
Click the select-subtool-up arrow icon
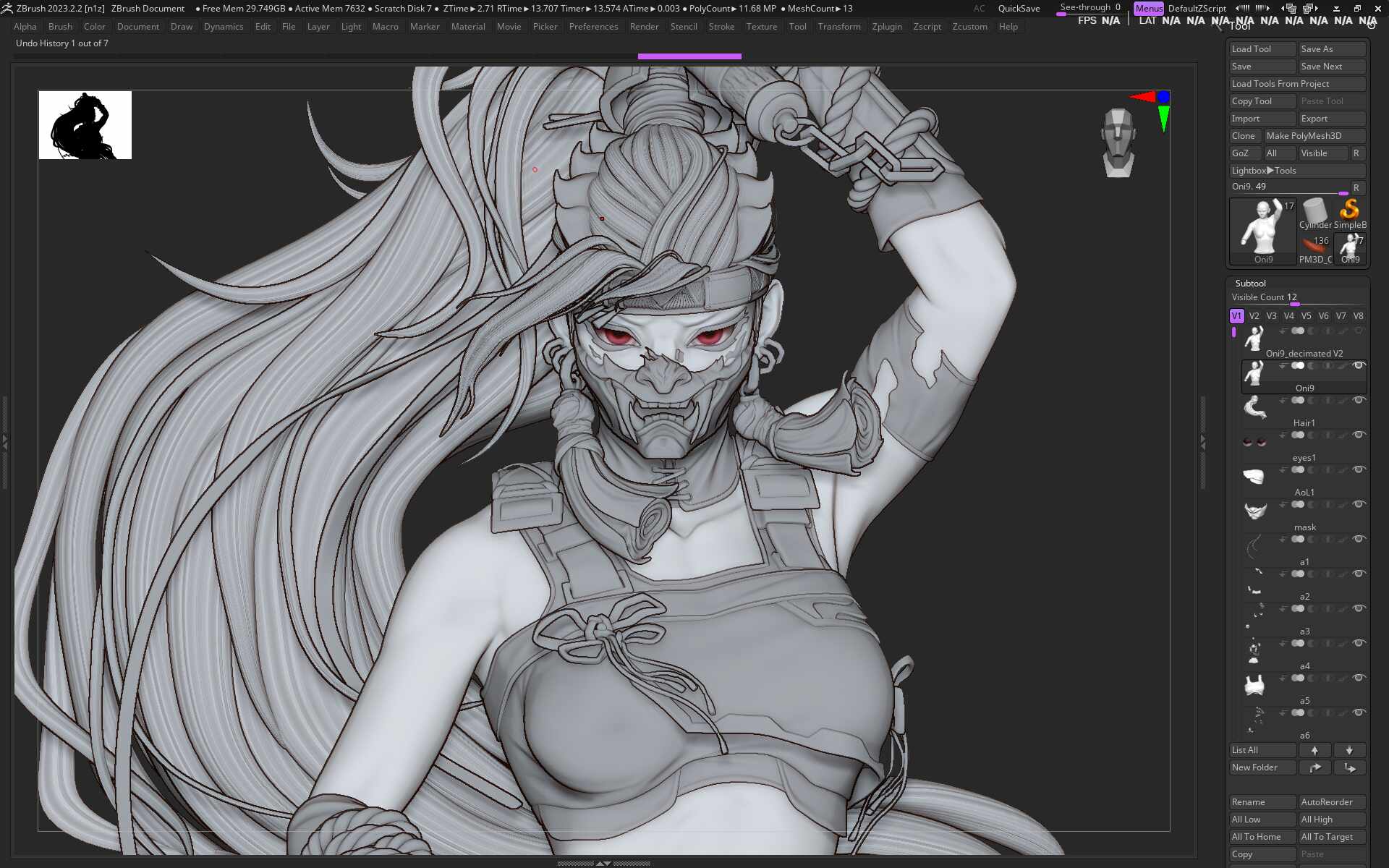point(1314,750)
